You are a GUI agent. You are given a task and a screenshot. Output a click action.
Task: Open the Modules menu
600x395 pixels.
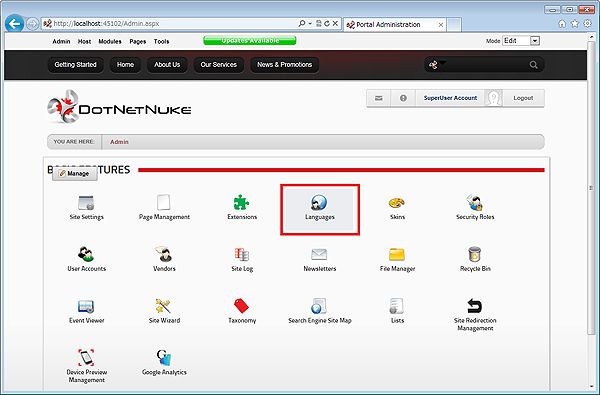pos(110,41)
